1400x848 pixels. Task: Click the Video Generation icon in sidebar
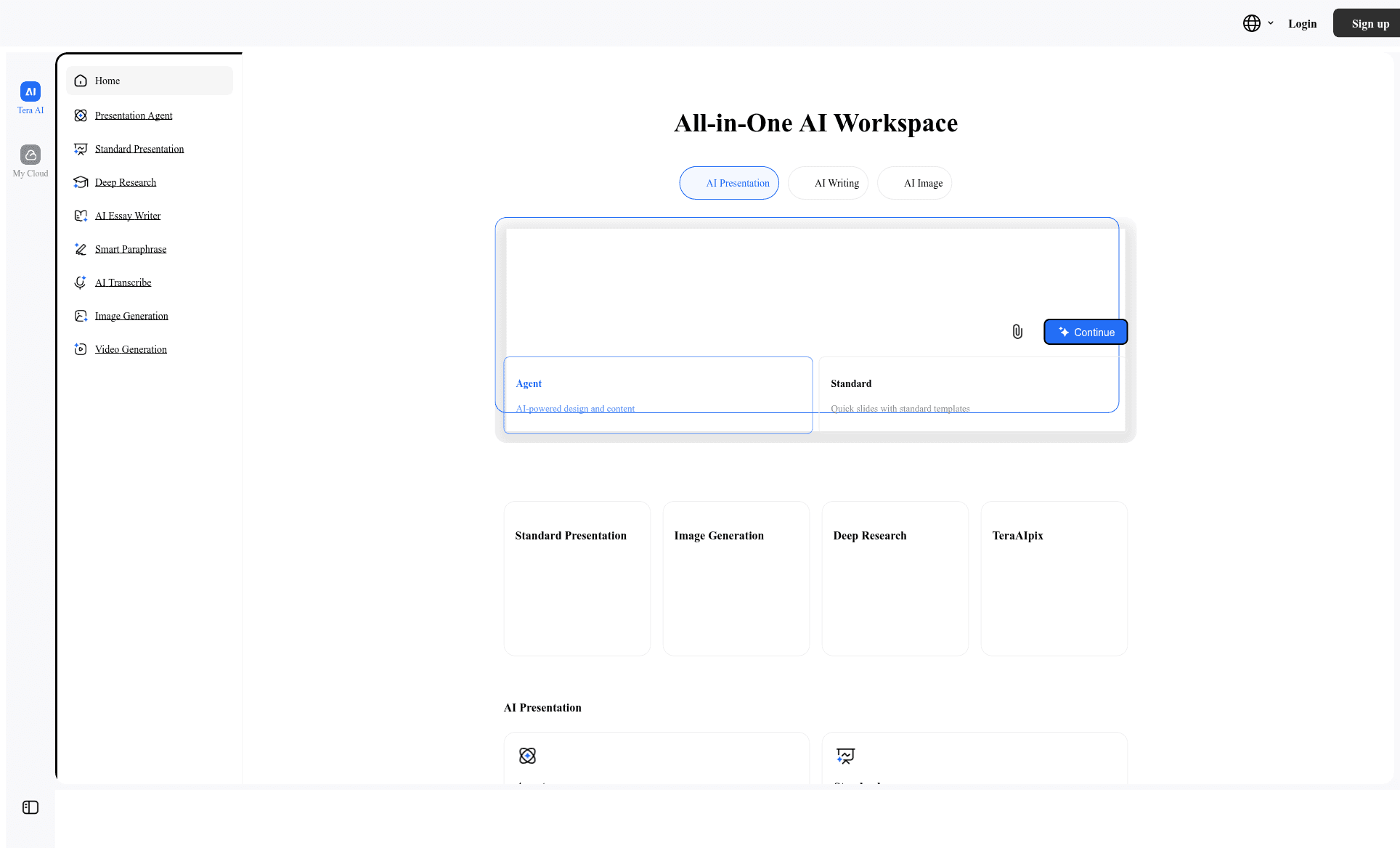[81, 349]
